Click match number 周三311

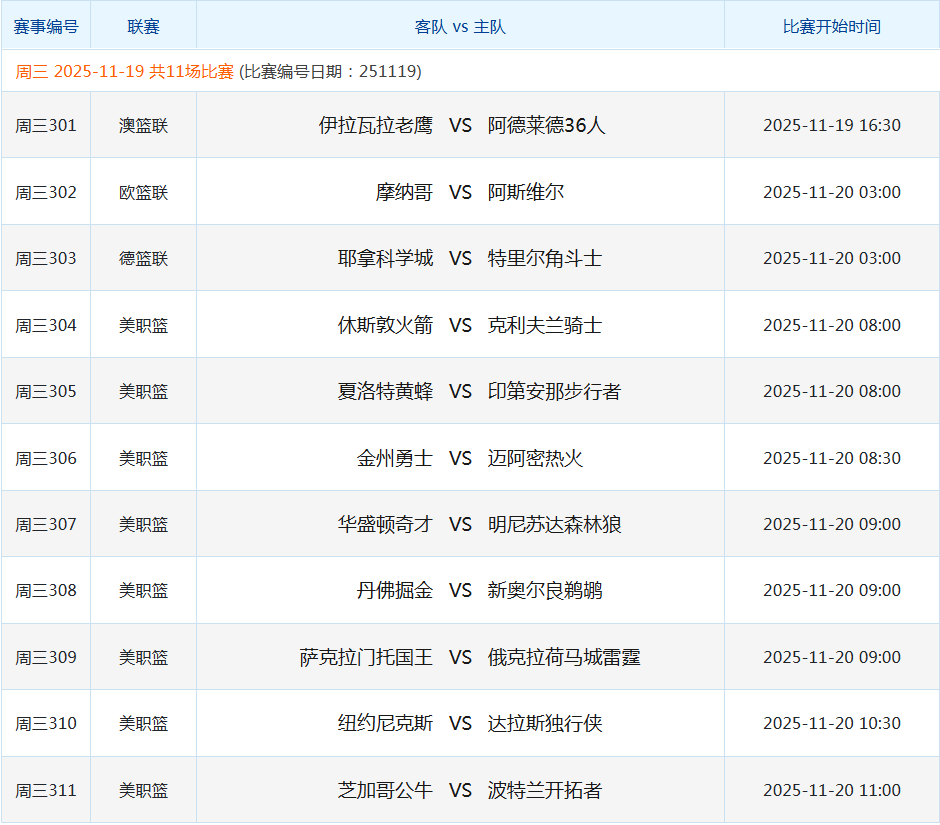pos(45,790)
